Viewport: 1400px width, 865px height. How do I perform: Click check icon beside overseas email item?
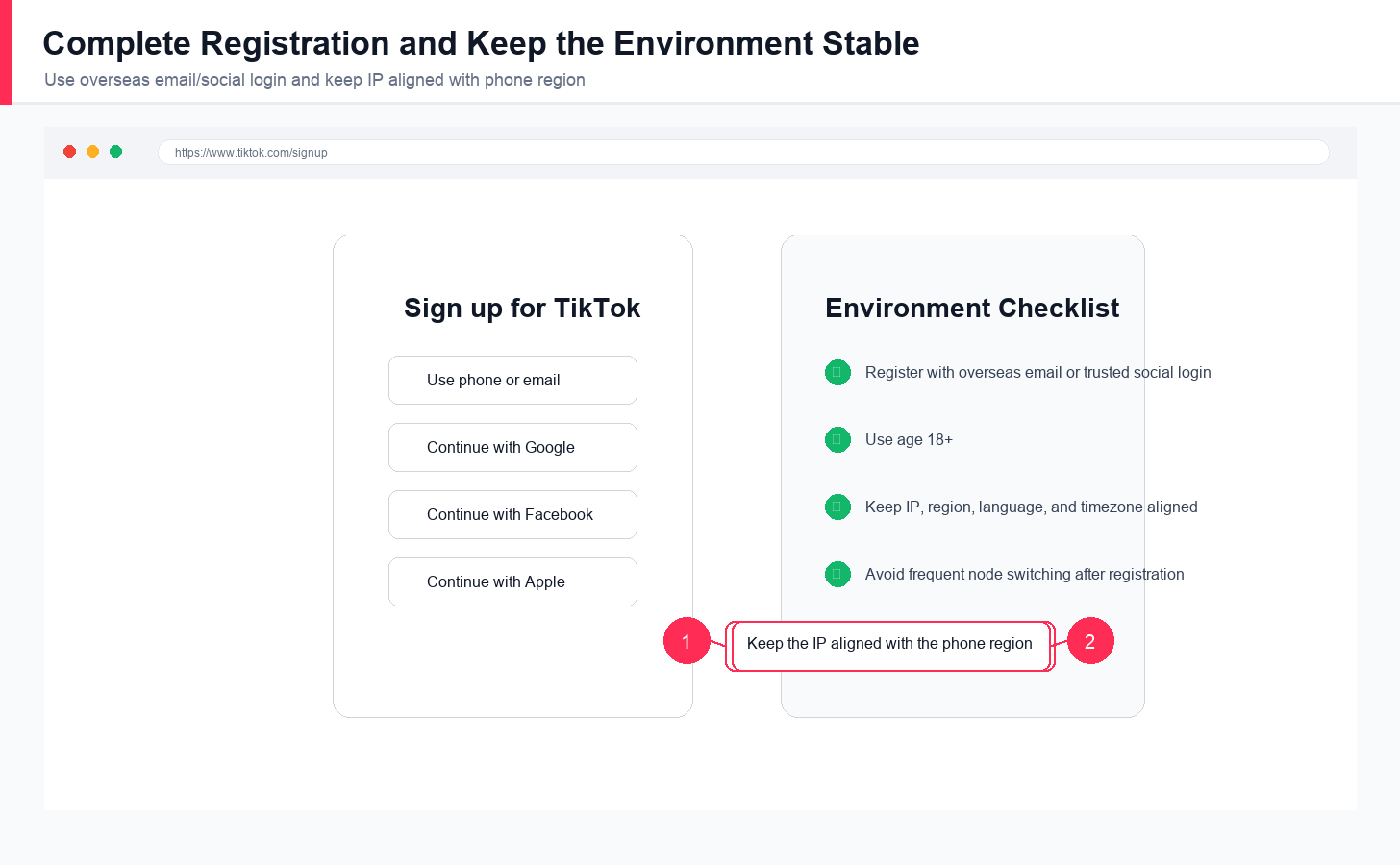pos(837,372)
